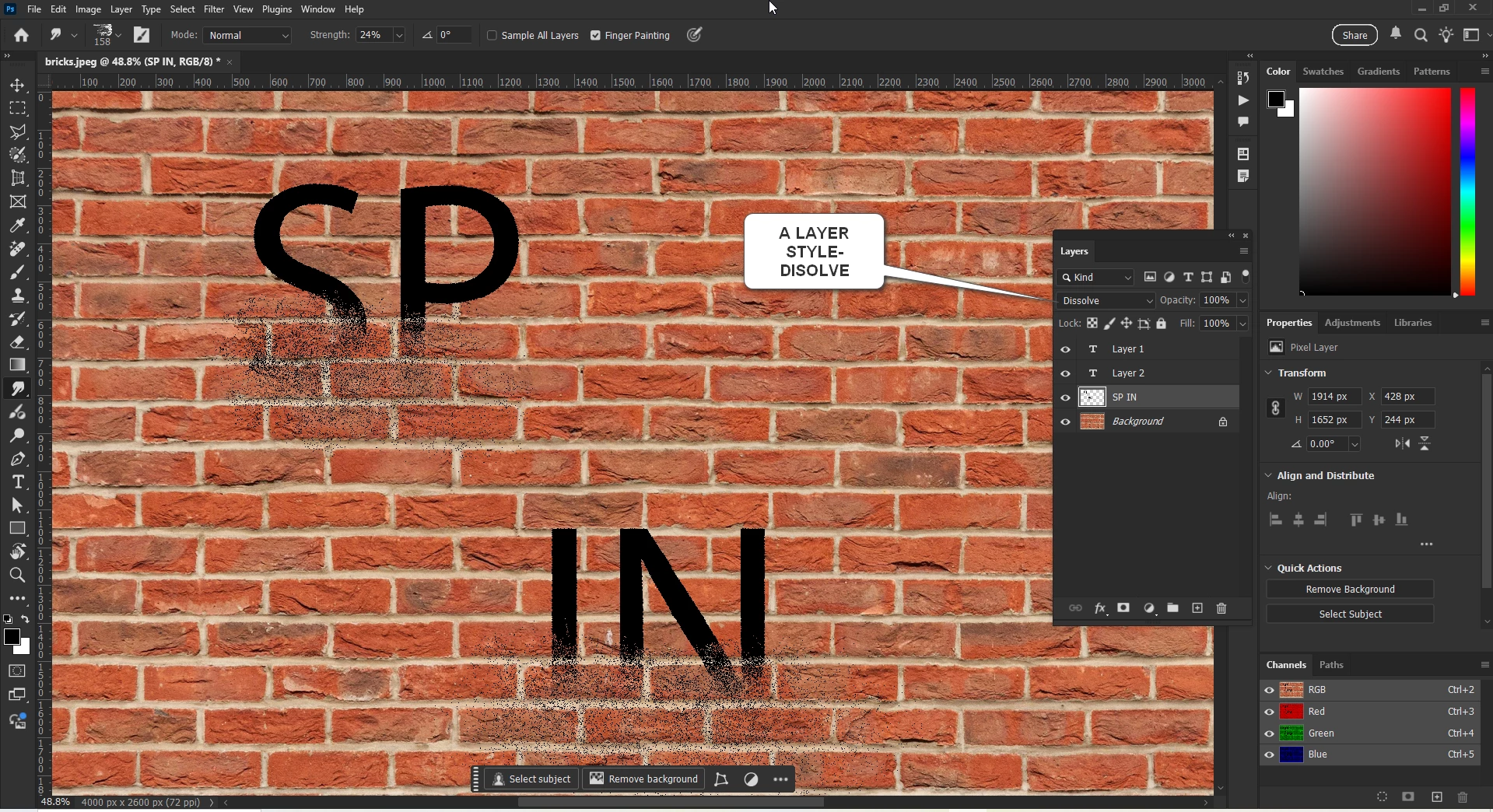The width and height of the screenshot is (1493, 812).
Task: Uncheck the Finger Painting option
Action: tap(596, 35)
